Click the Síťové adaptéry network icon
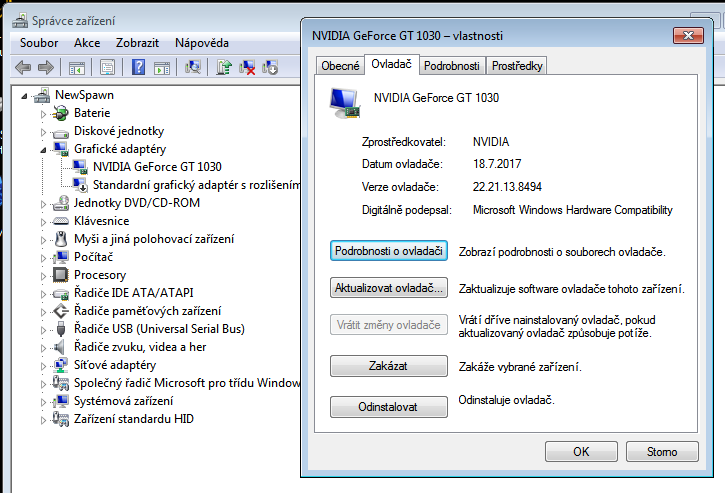Viewport: 725px width, 493px height. coord(61,365)
